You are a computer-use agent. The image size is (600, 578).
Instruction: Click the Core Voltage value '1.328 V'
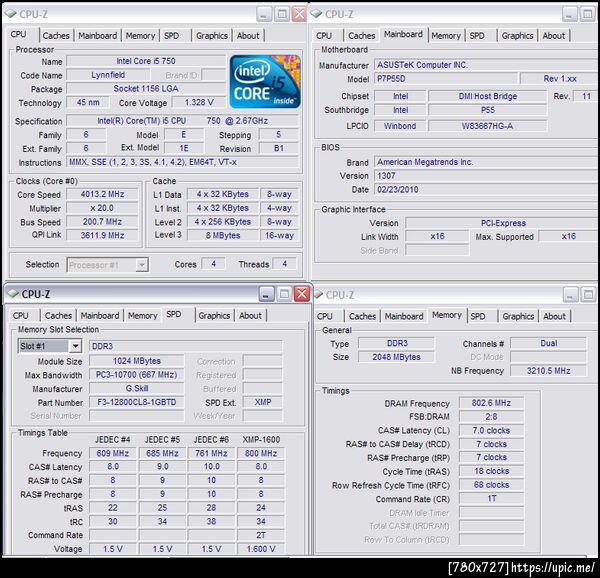[199, 103]
